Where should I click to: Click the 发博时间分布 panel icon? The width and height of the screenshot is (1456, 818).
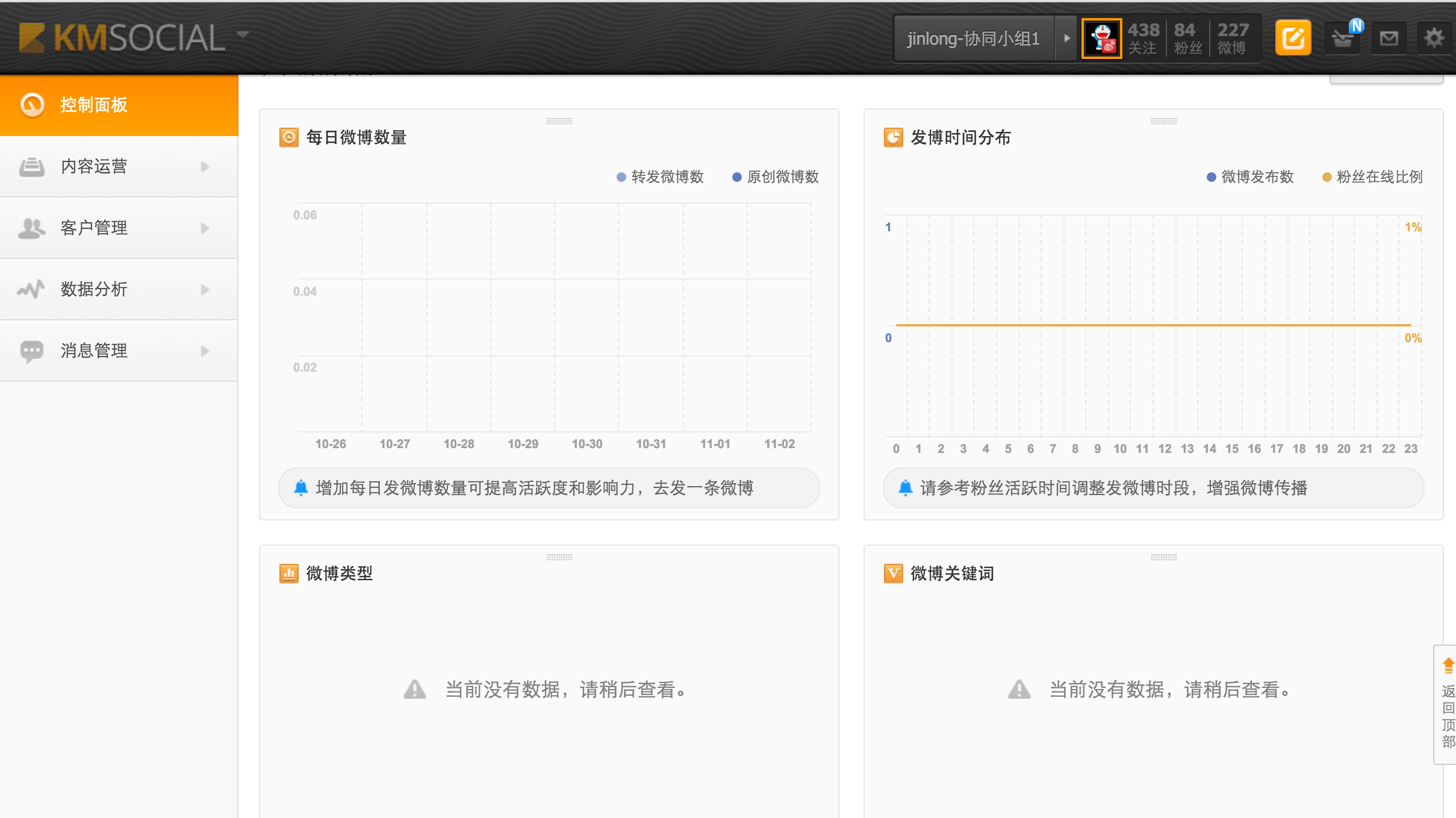pos(894,137)
